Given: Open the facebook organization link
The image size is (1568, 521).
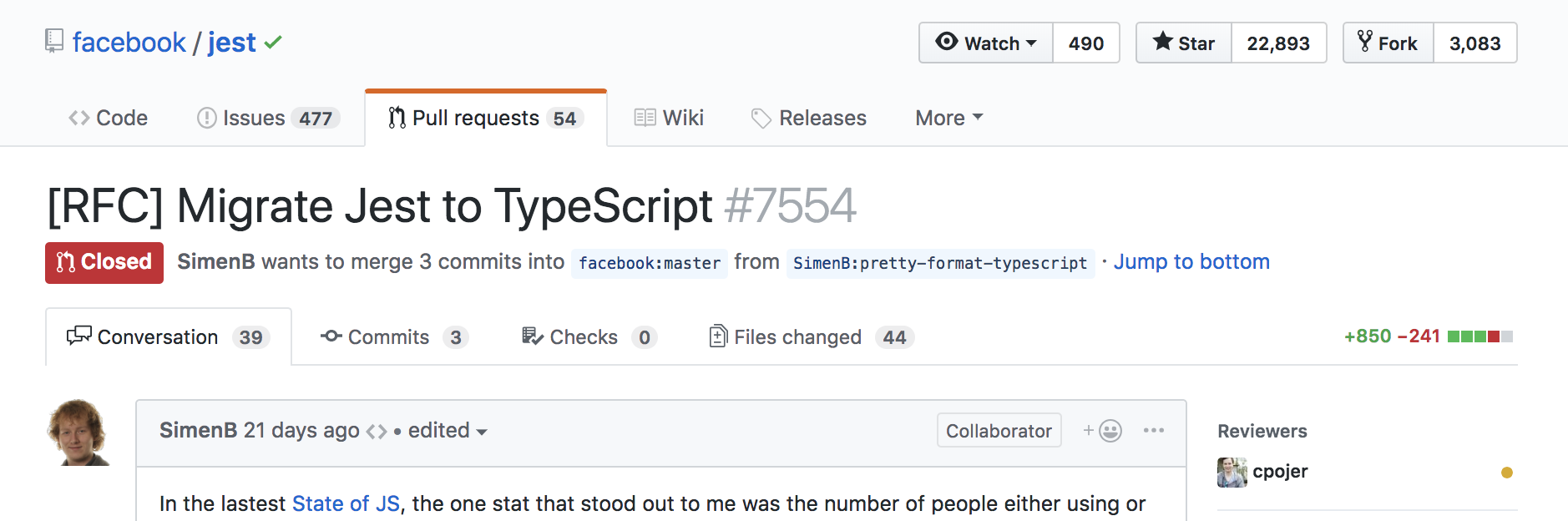Looking at the screenshot, I should 129,42.
